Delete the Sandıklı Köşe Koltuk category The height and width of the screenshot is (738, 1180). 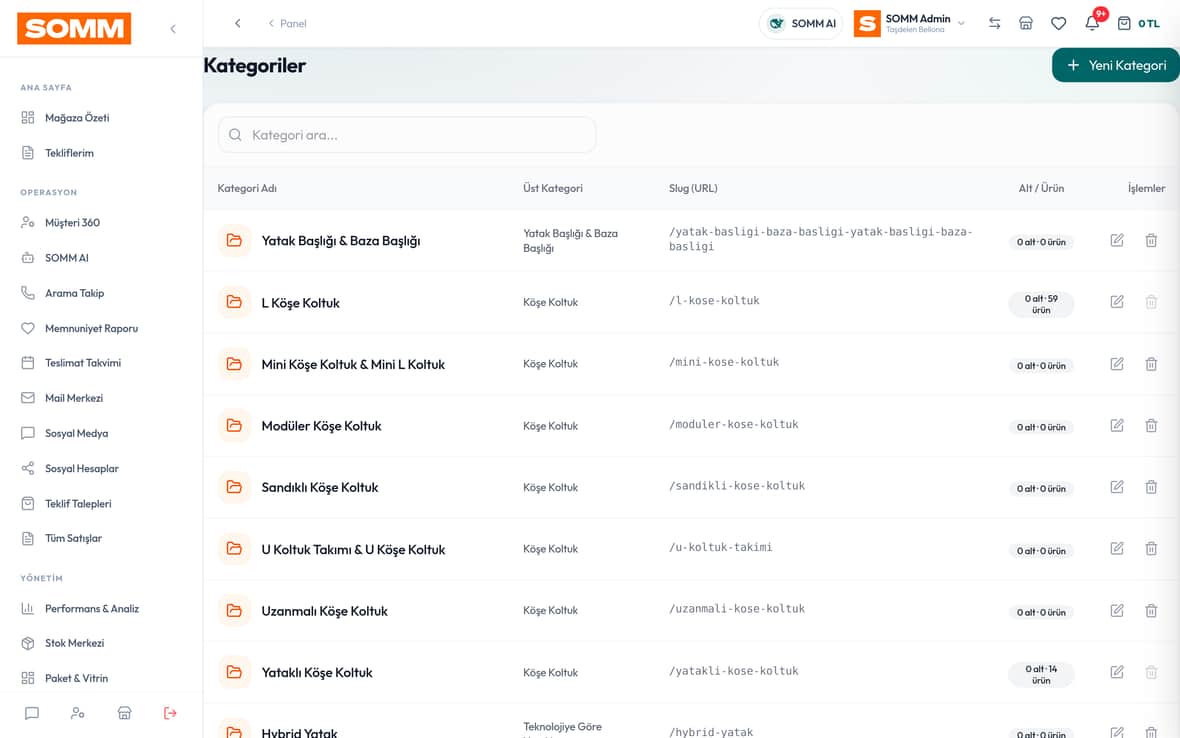pyautogui.click(x=1151, y=487)
